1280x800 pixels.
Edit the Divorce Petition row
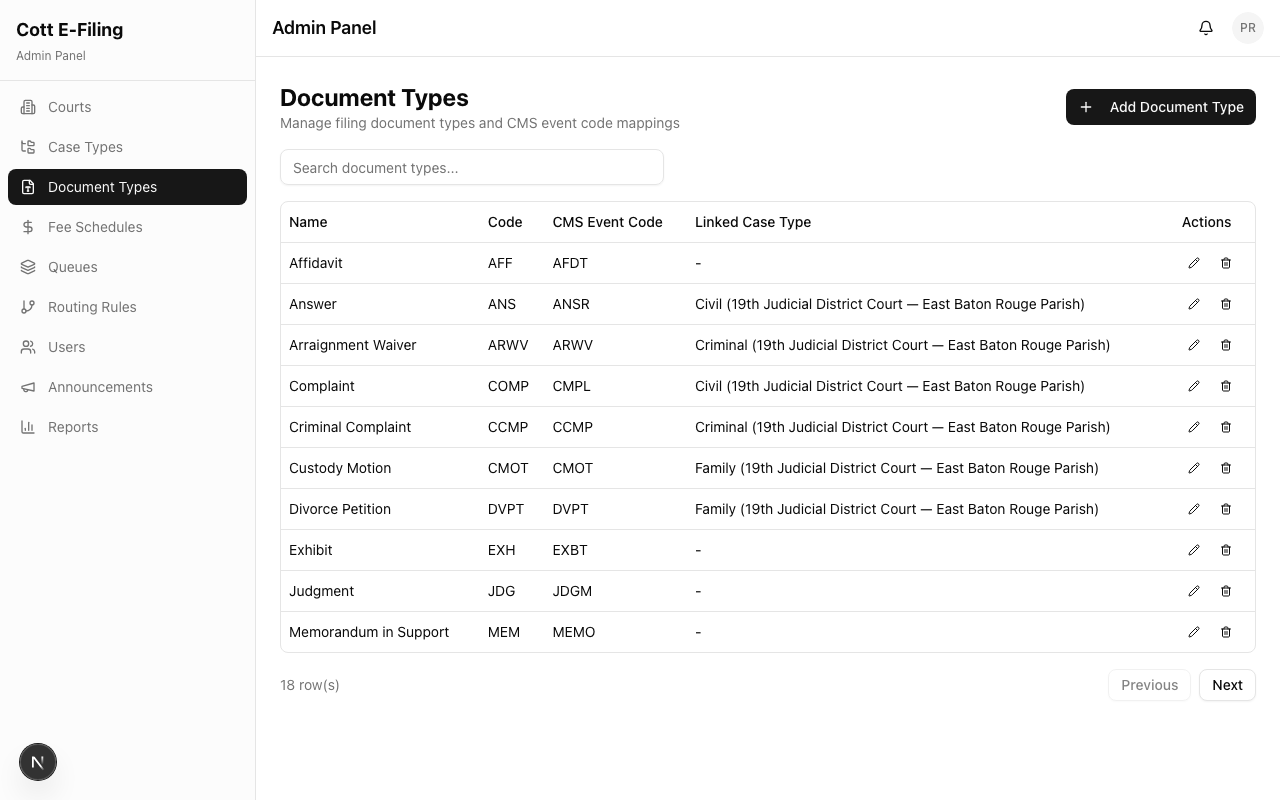pyautogui.click(x=1194, y=509)
